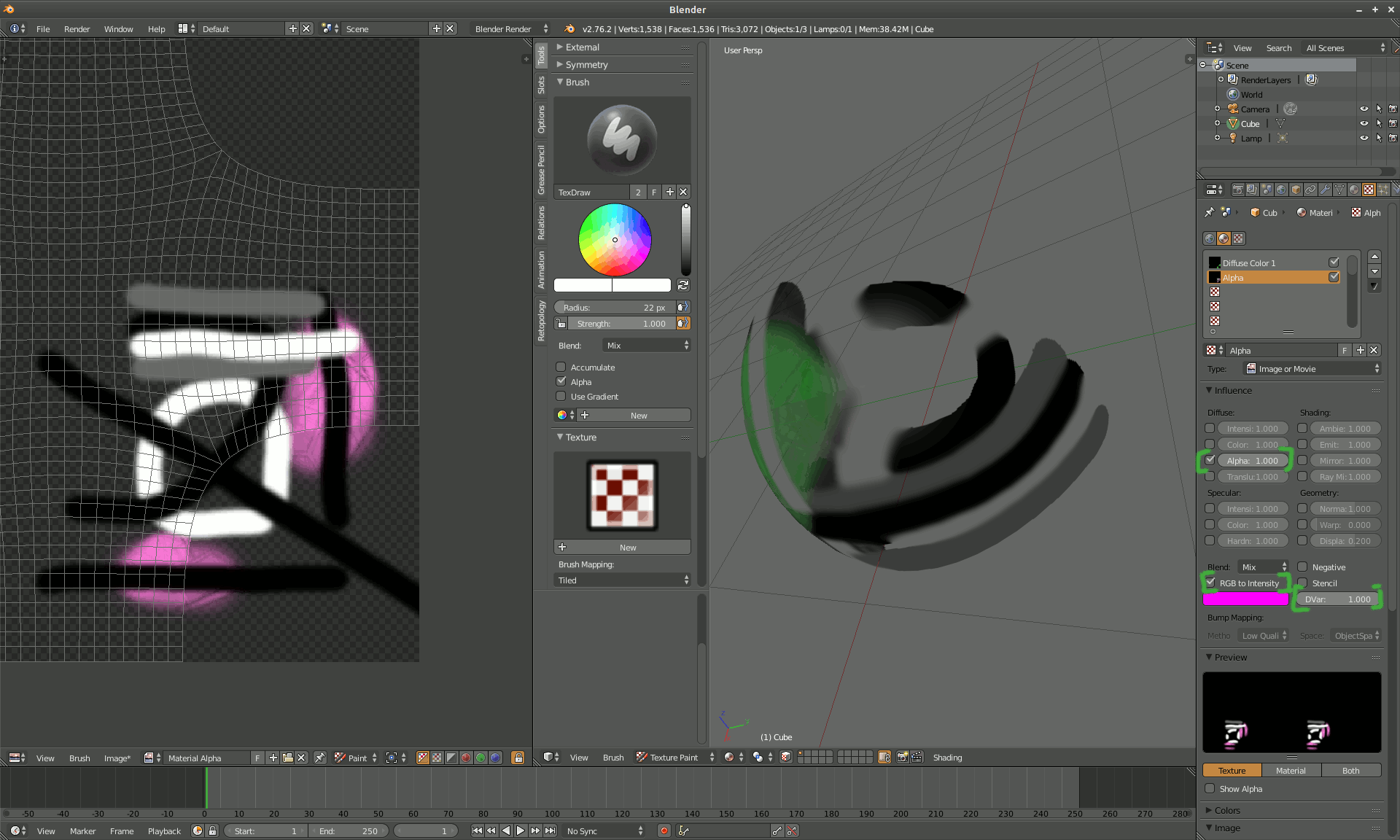This screenshot has width=1400, height=840.
Task: Enable Show Alpha in the Preview panel
Action: pos(1211,788)
